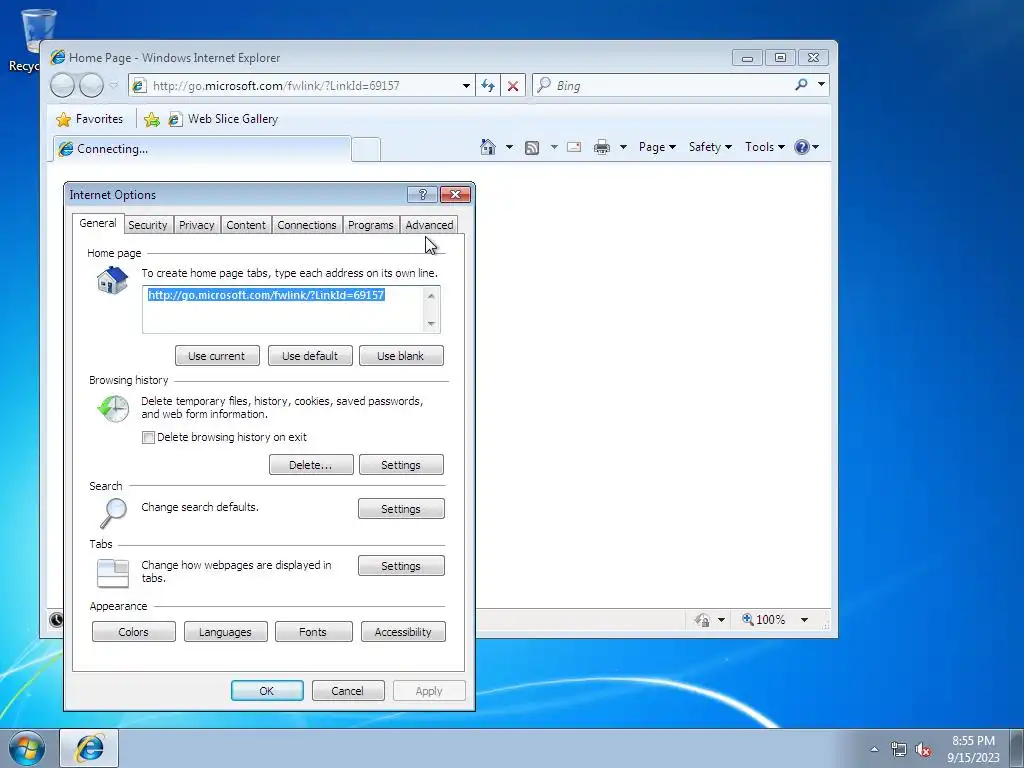Click the muted speaker volume tray icon

coord(923,750)
